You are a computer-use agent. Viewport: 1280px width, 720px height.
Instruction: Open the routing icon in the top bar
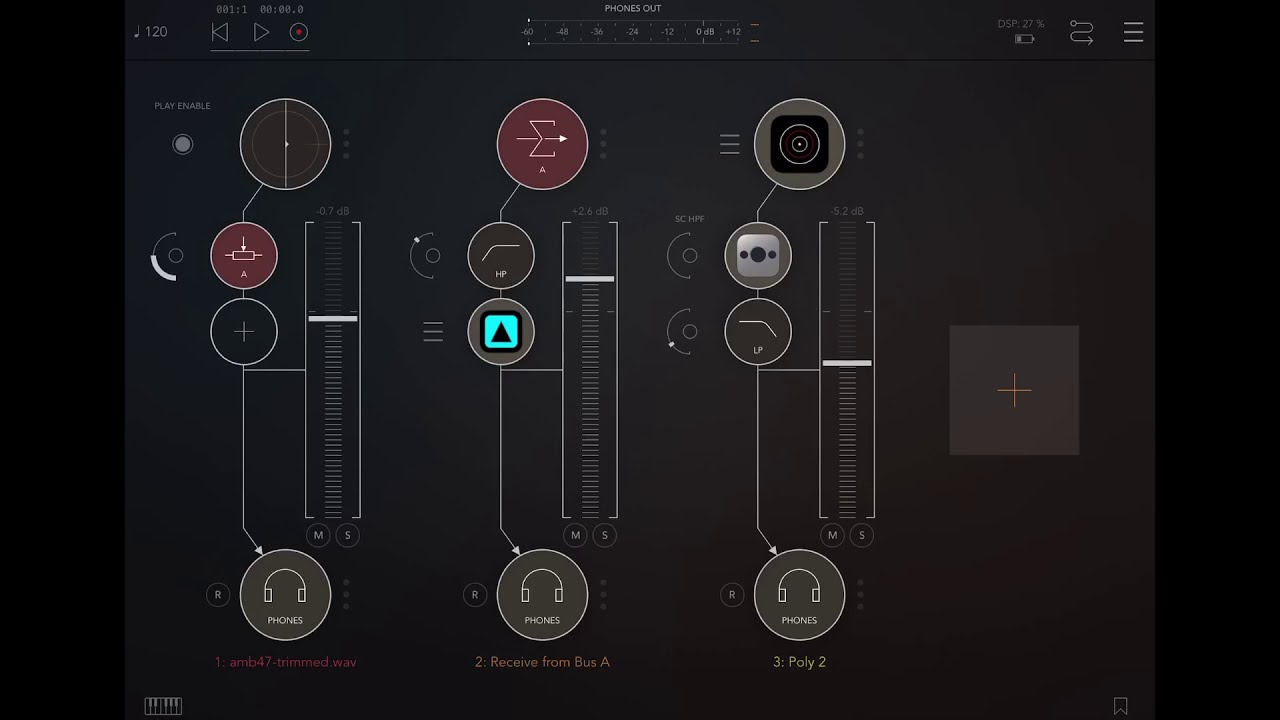point(1081,32)
